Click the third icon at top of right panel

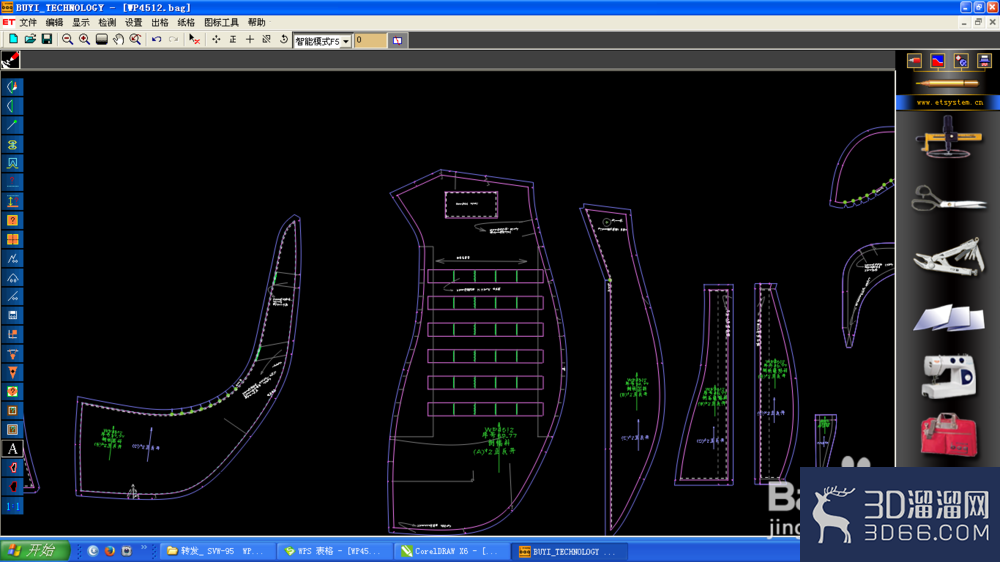click(961, 61)
